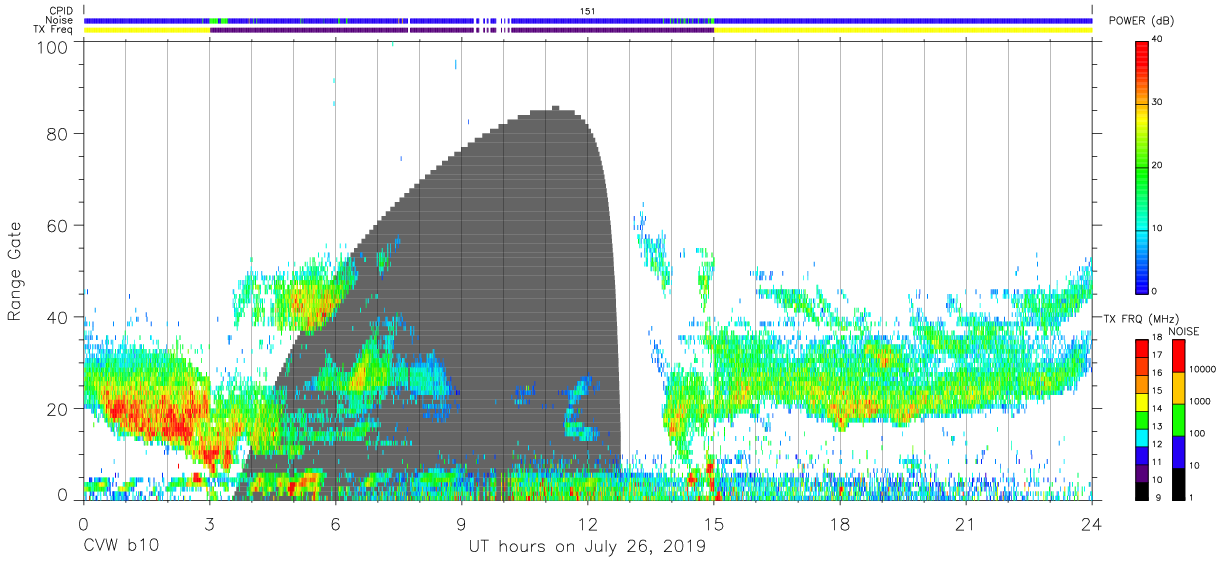Click the noise legend label 1000
Screen dimensions: 1228x567
click(1199, 401)
